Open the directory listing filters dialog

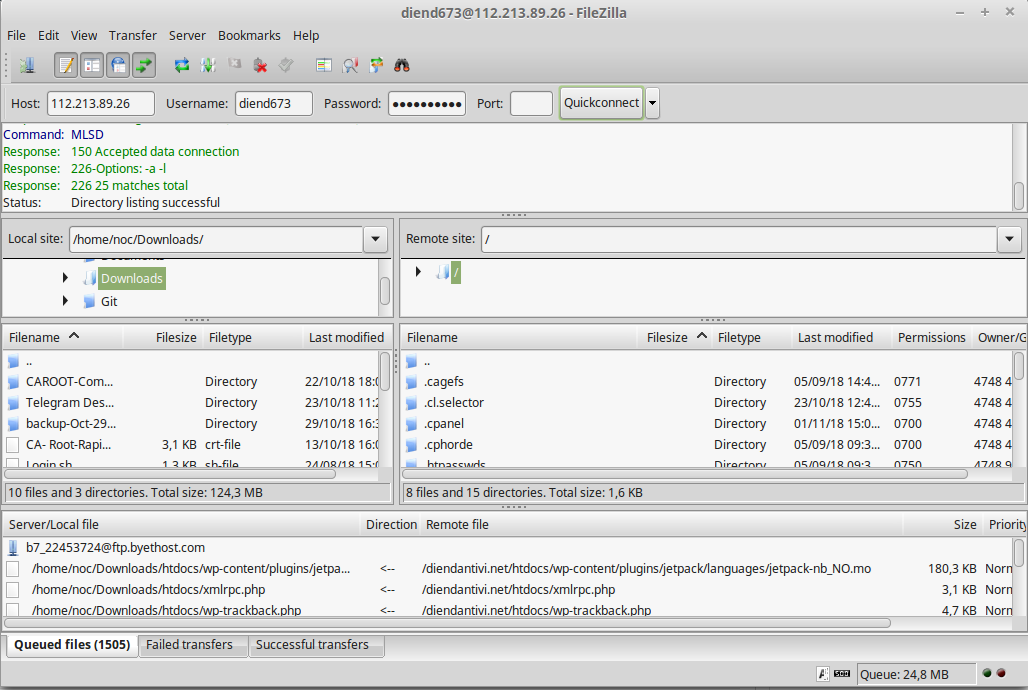(x=324, y=65)
